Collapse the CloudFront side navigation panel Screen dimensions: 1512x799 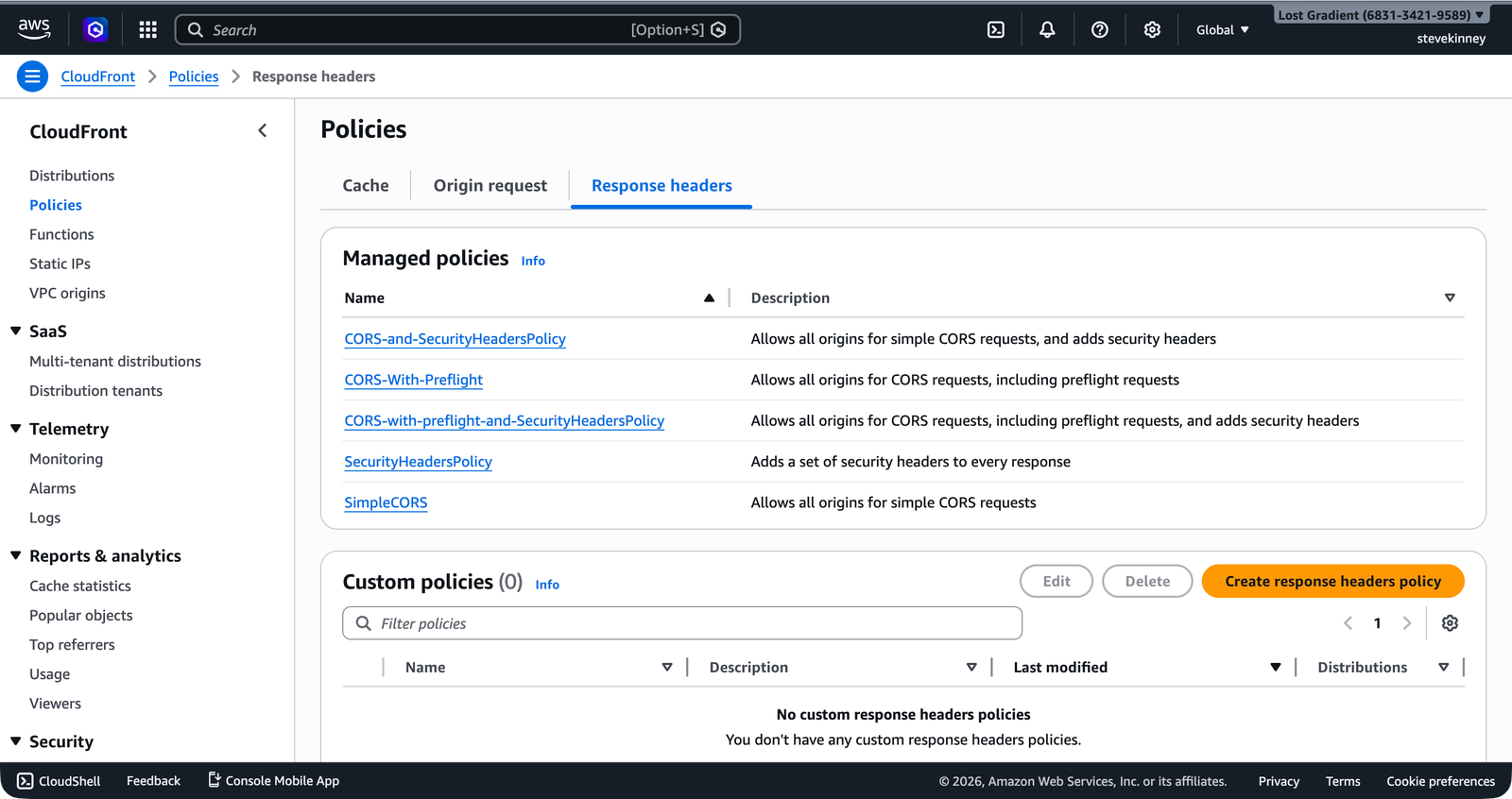pyautogui.click(x=263, y=131)
